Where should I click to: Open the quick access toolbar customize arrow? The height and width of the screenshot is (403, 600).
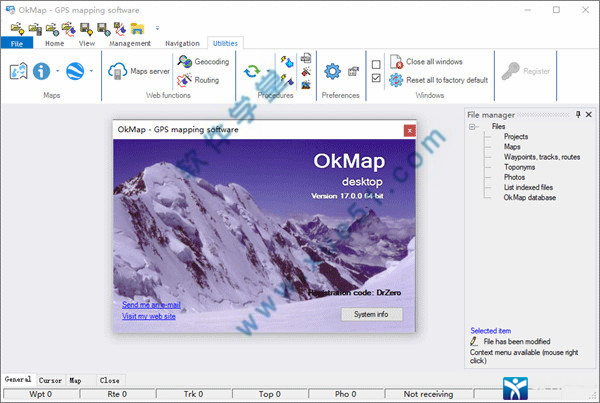point(157,28)
